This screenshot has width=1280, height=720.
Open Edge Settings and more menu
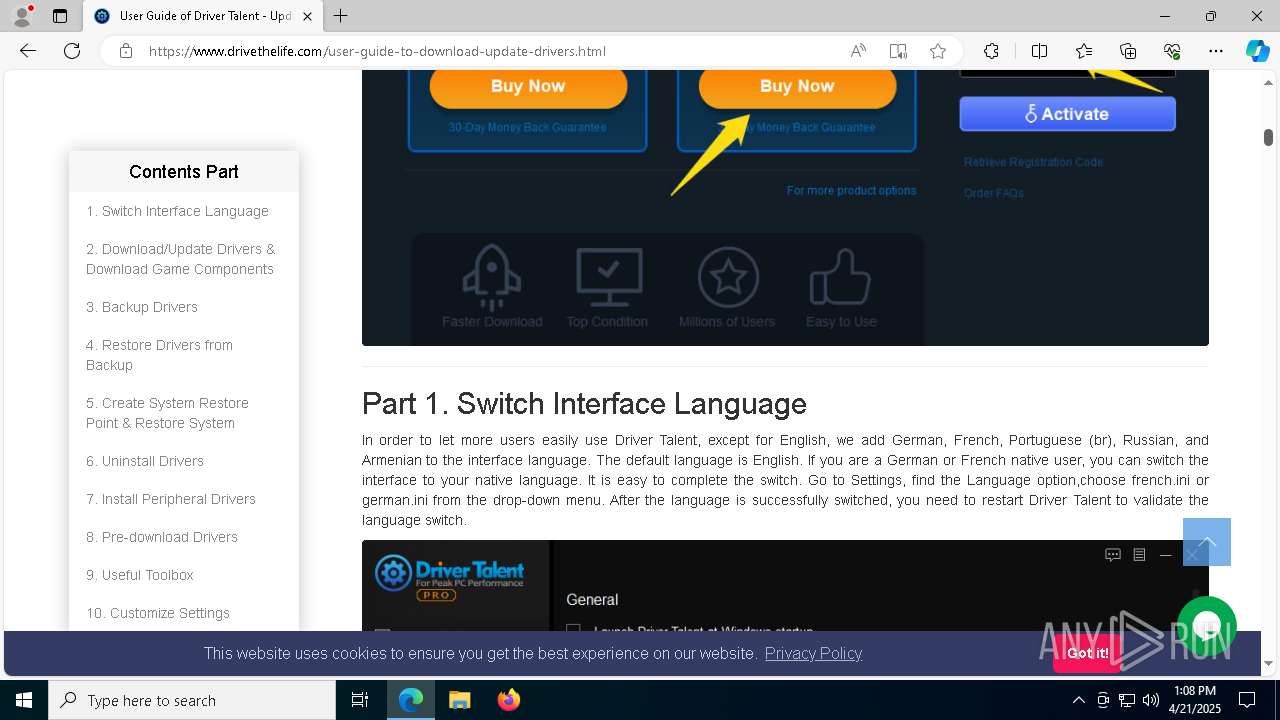tap(1216, 51)
